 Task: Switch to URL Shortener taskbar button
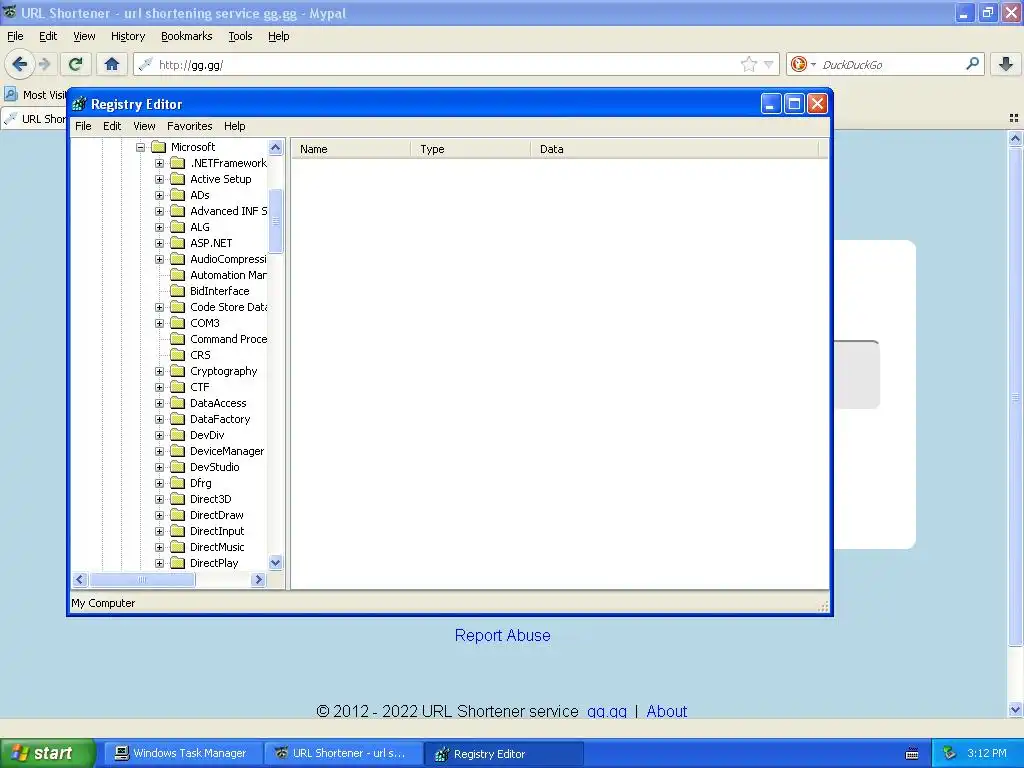(343, 754)
